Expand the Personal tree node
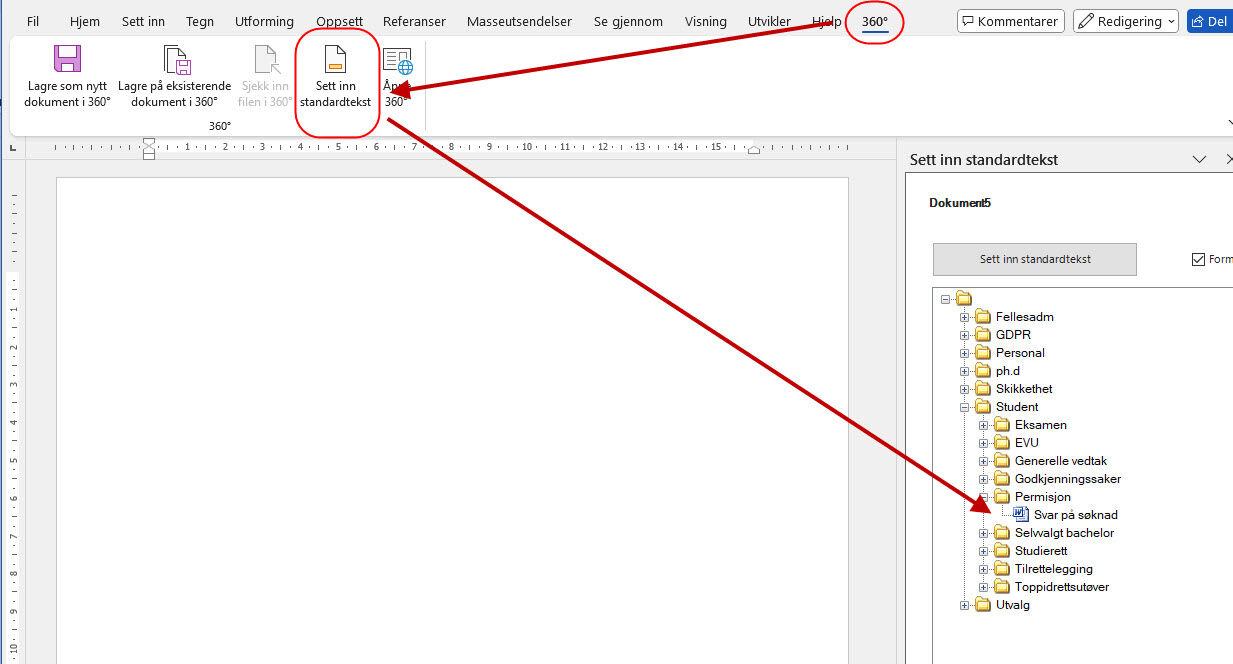1233x664 pixels. pyautogui.click(x=965, y=353)
